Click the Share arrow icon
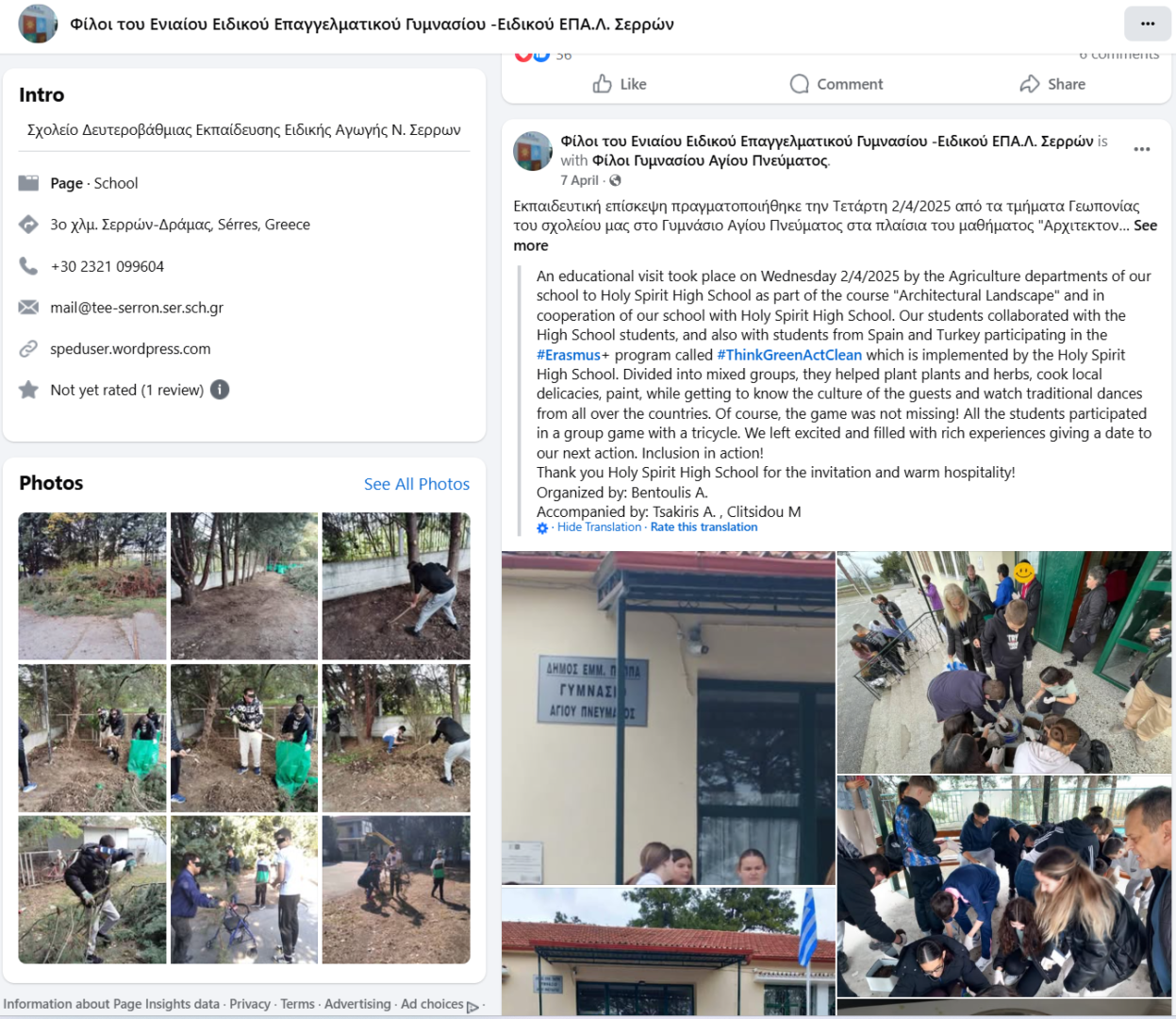1176x1019 pixels. [1030, 84]
